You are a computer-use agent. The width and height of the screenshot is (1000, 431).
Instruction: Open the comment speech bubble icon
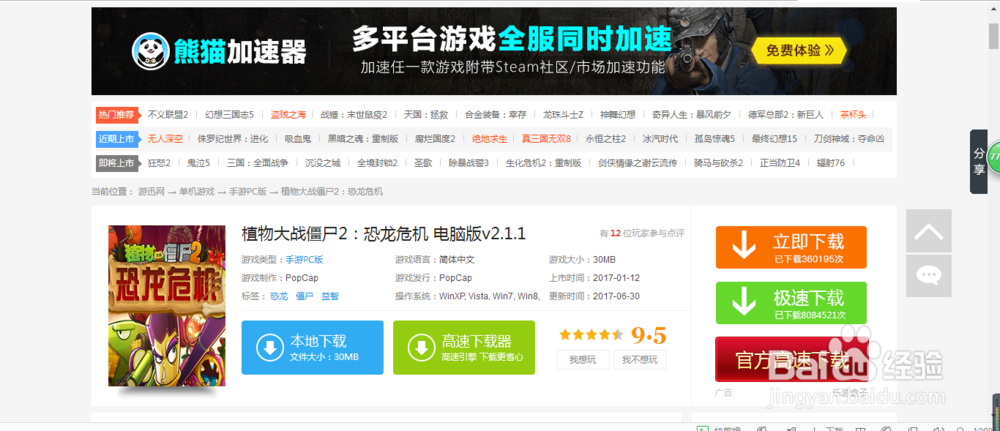[x=929, y=275]
